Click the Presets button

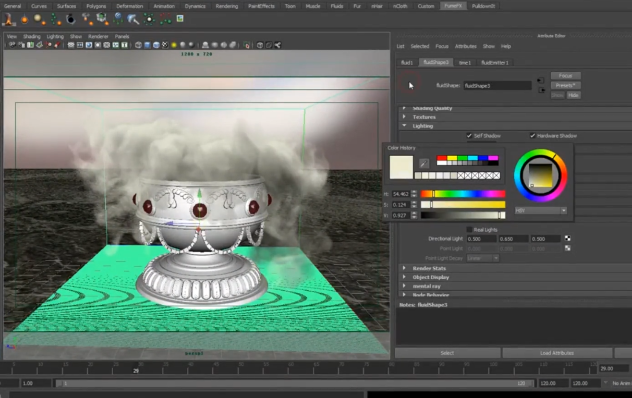(x=565, y=85)
